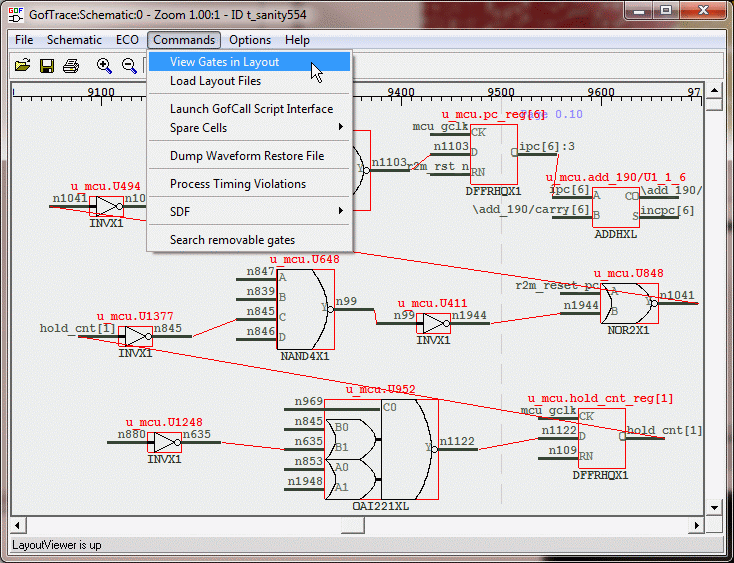Select the u_mcu.U494 inverter gate symbol

(106, 206)
